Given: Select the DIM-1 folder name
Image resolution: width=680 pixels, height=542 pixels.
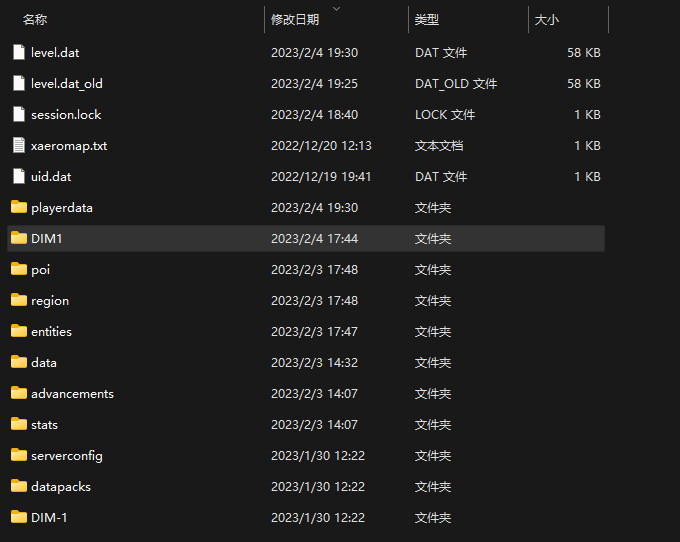Looking at the screenshot, I should (49, 518).
